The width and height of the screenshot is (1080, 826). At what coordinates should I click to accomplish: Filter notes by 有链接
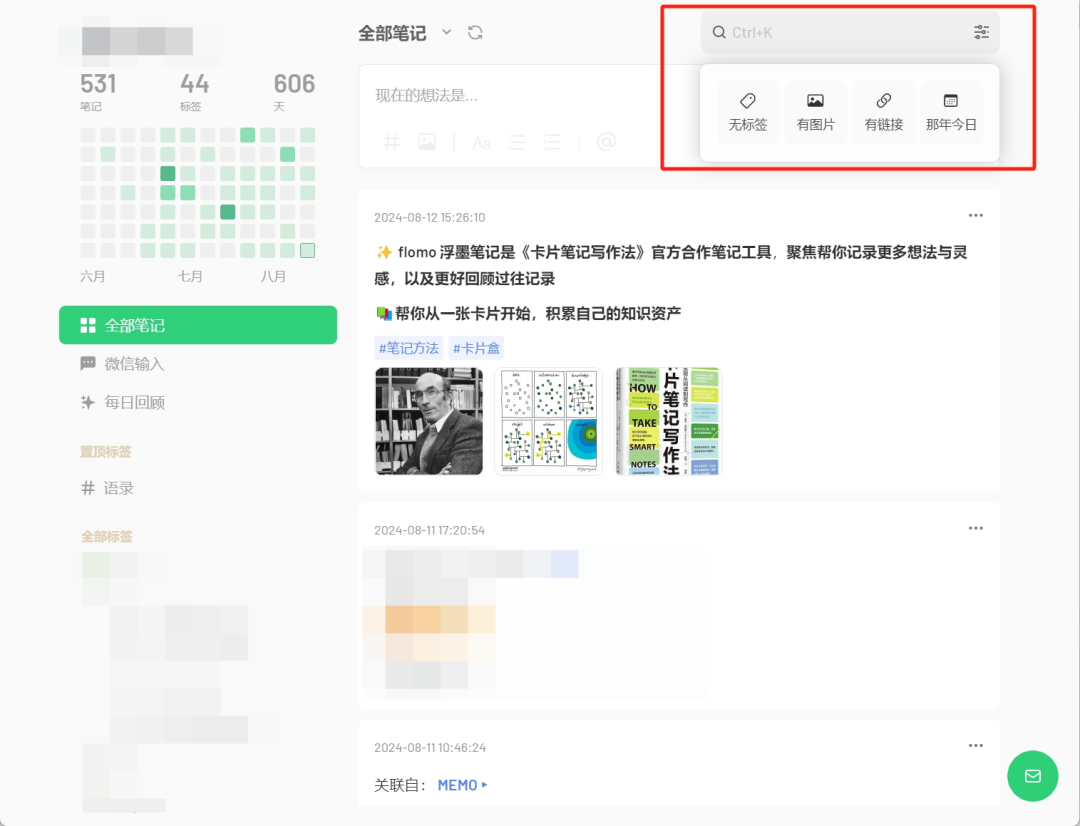tap(884, 112)
